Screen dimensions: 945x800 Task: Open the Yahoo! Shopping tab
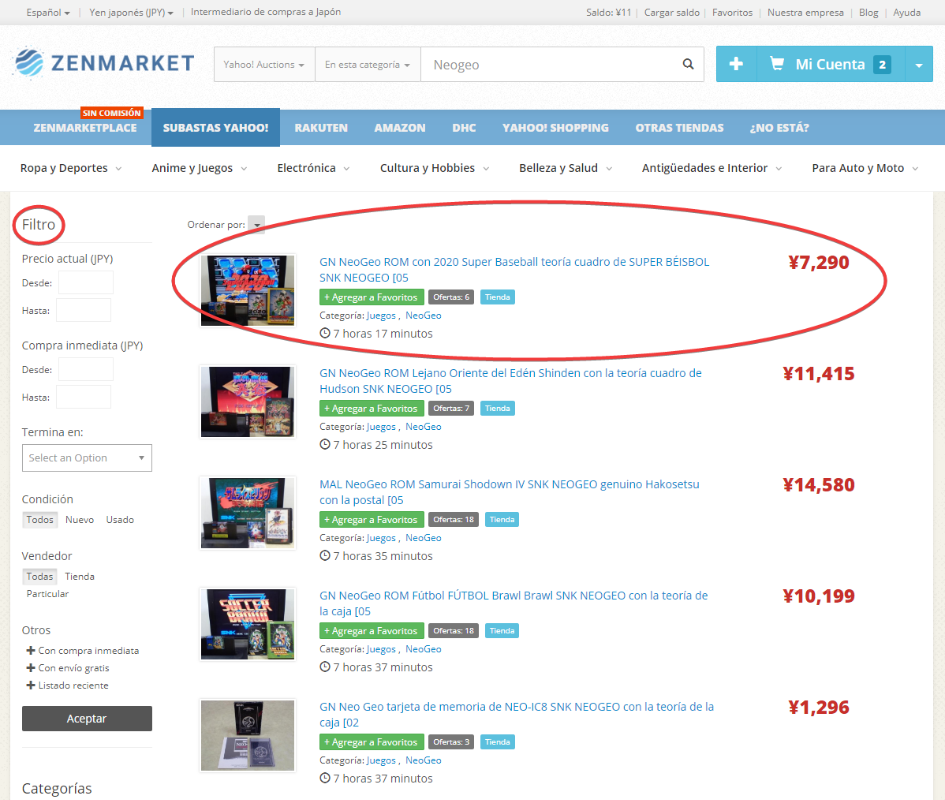click(556, 128)
